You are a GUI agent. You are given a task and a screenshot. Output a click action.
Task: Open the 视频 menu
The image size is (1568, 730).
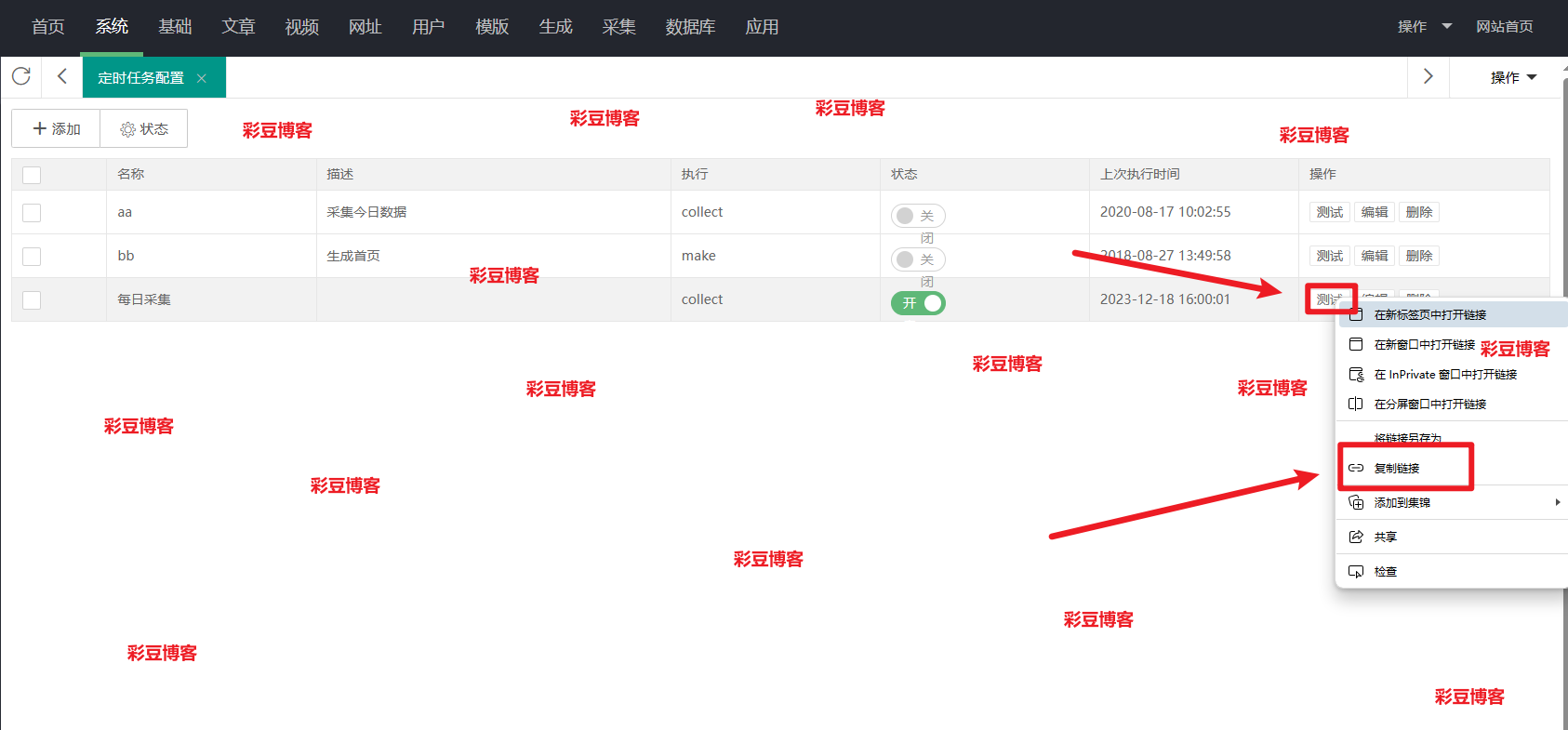tap(302, 27)
